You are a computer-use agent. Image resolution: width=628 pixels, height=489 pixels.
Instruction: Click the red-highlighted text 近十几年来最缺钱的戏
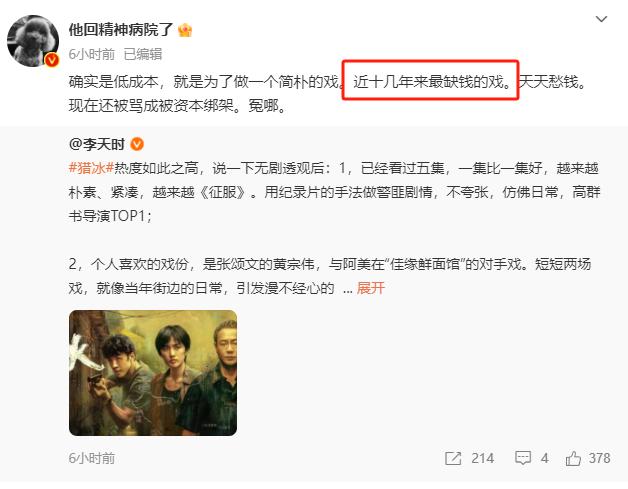[x=431, y=80]
